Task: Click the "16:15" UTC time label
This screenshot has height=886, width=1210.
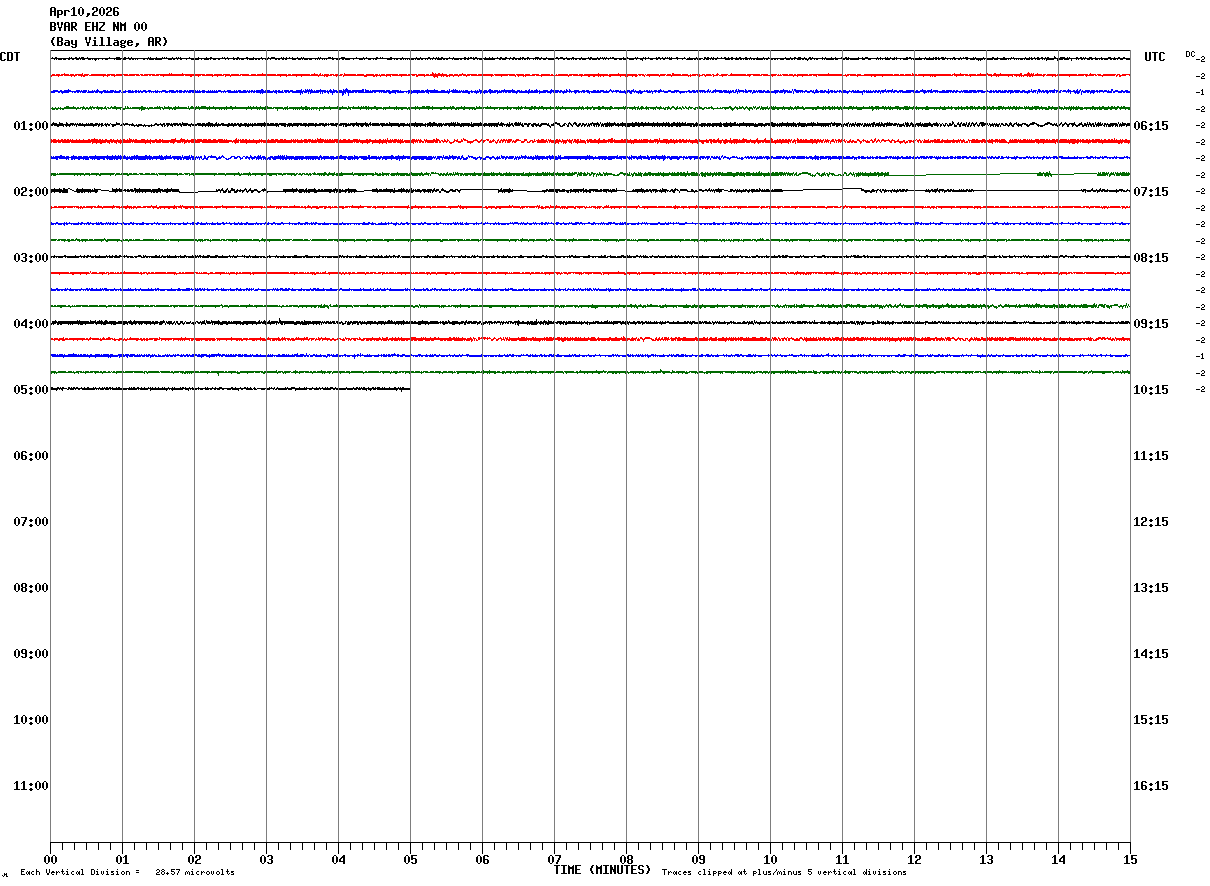Action: 1152,786
